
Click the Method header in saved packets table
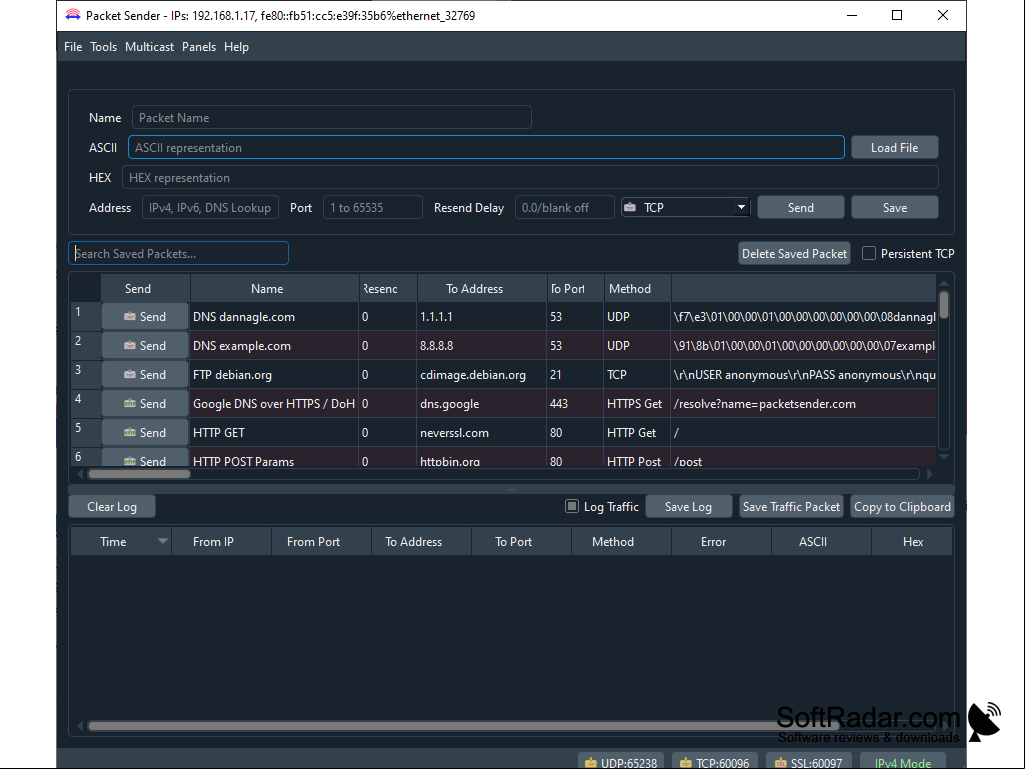pos(637,288)
